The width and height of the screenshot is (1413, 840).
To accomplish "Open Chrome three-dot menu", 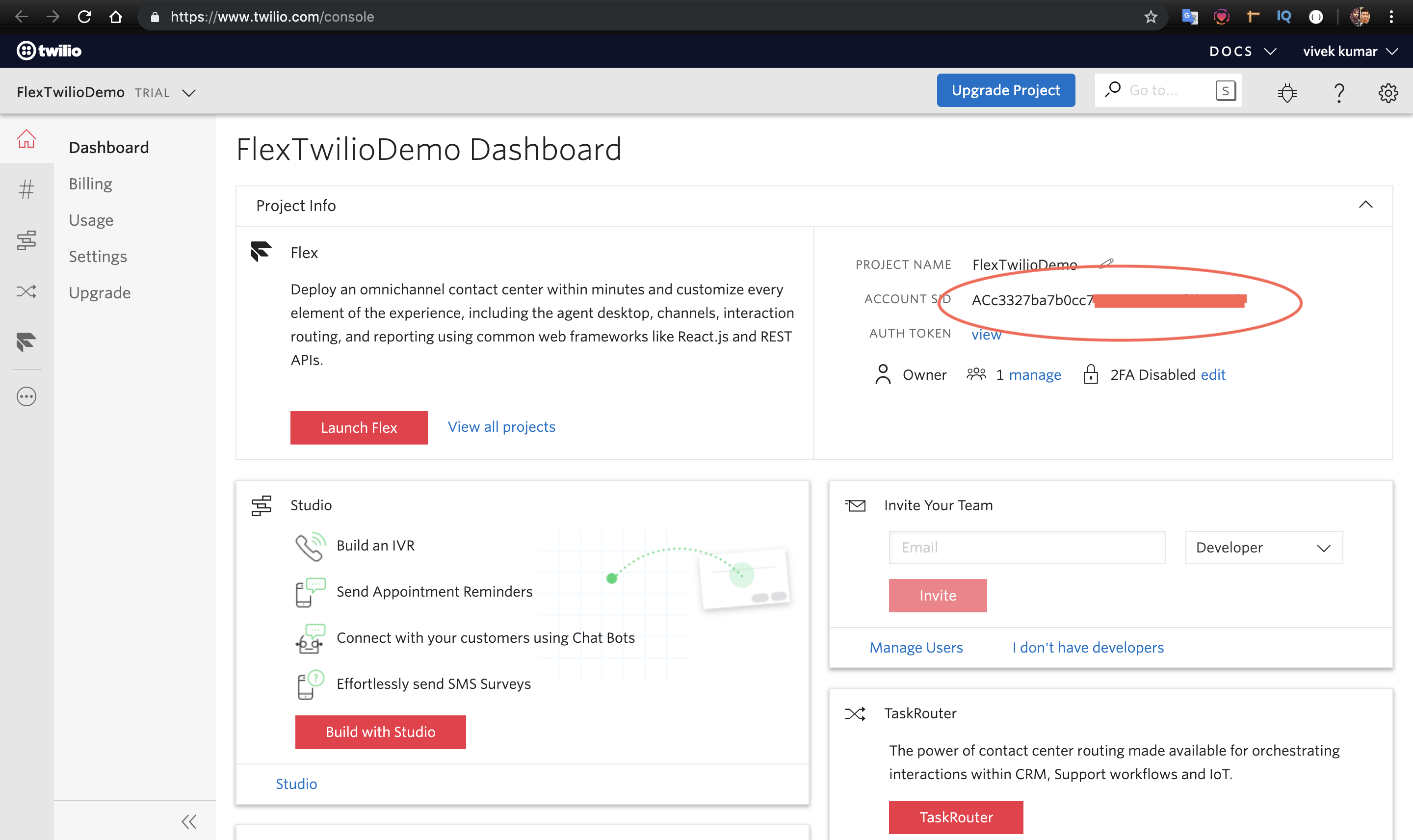I will [x=1391, y=17].
